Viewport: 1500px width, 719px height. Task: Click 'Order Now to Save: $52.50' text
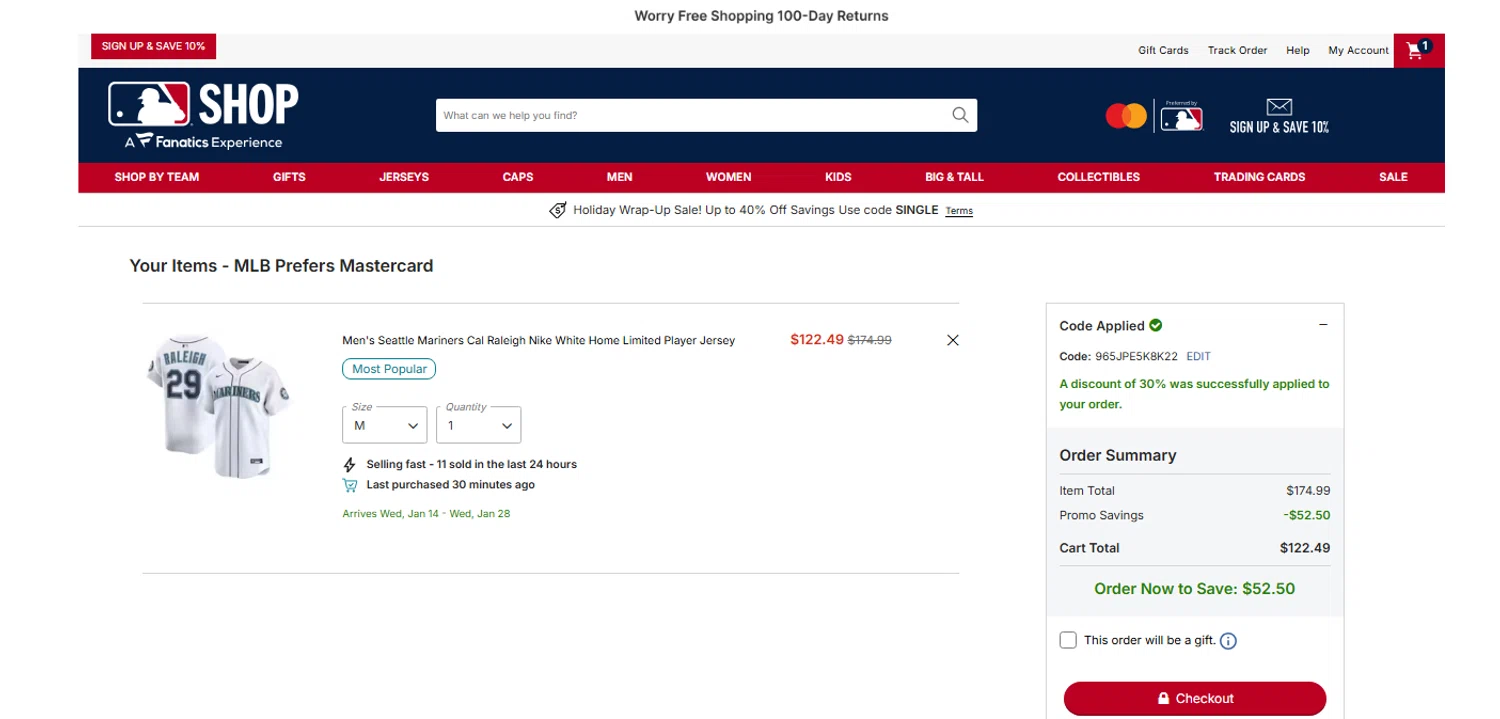pyautogui.click(x=1194, y=588)
